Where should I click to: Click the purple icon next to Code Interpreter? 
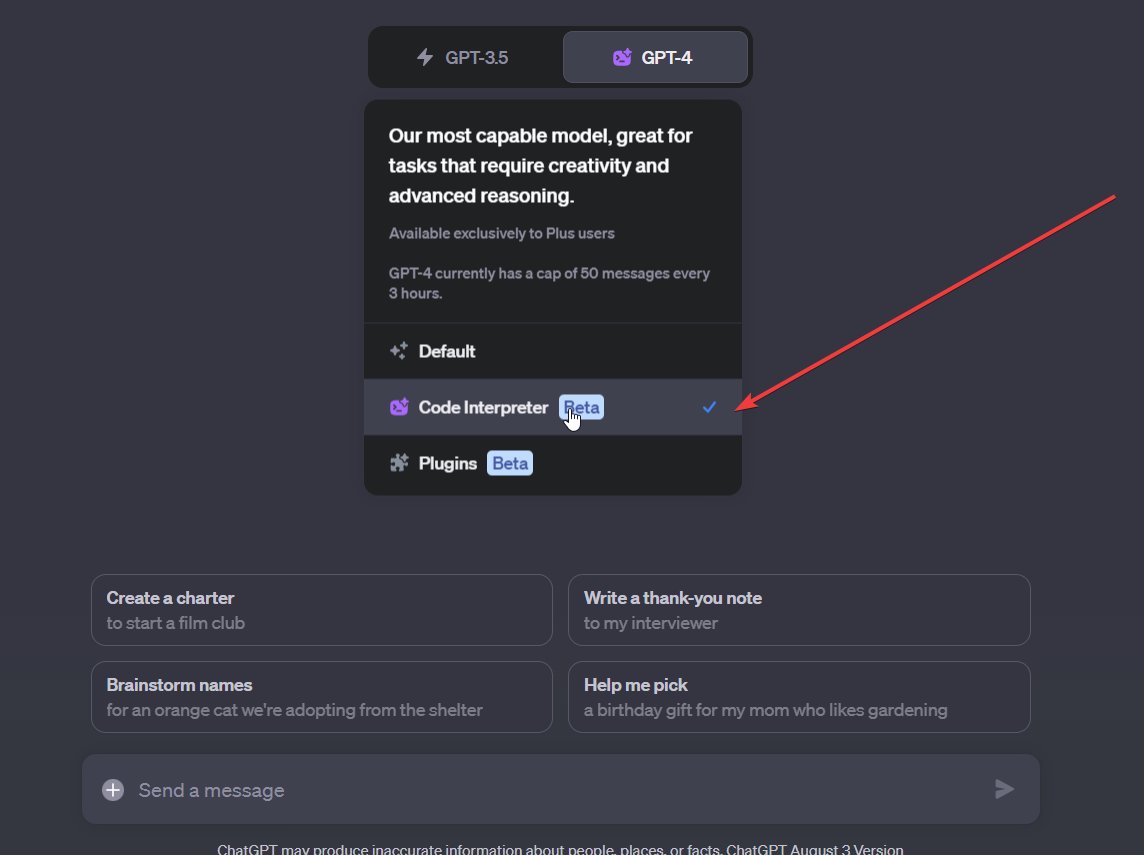pyautogui.click(x=399, y=407)
